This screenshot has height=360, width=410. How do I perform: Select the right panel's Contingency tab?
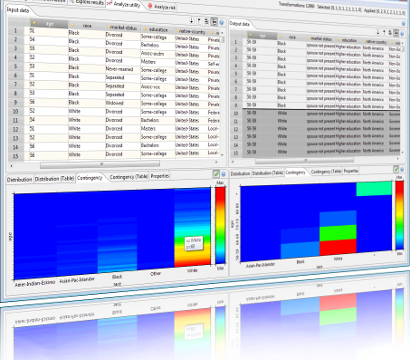295,172
